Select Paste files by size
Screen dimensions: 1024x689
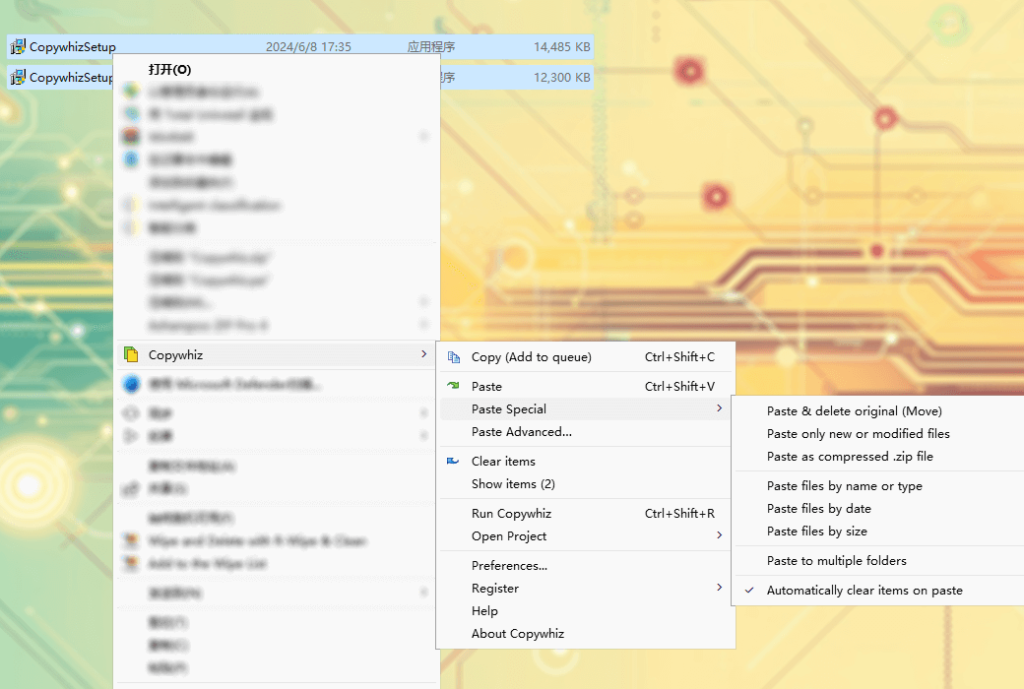click(879, 531)
